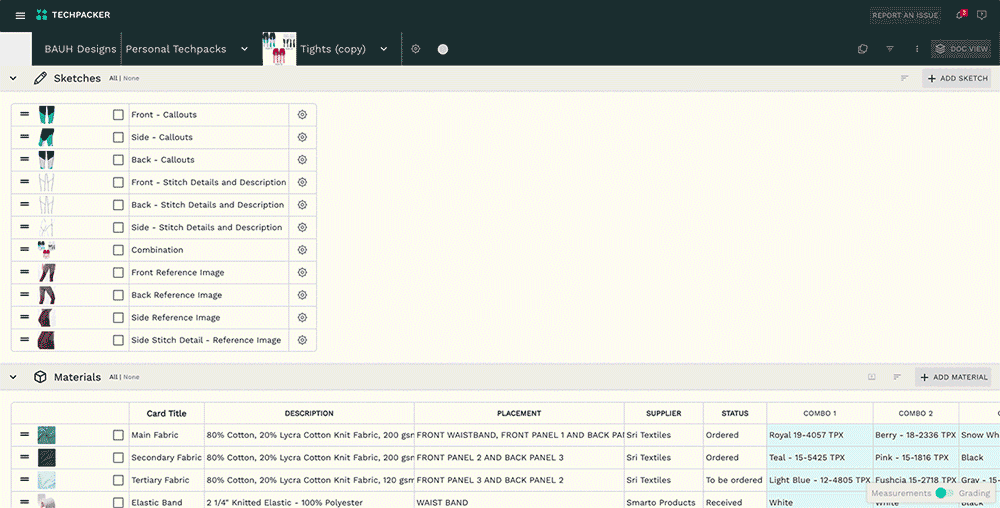The height and width of the screenshot is (508, 1000).
Task: Collapse the Materials section chevron
Action: tap(13, 377)
